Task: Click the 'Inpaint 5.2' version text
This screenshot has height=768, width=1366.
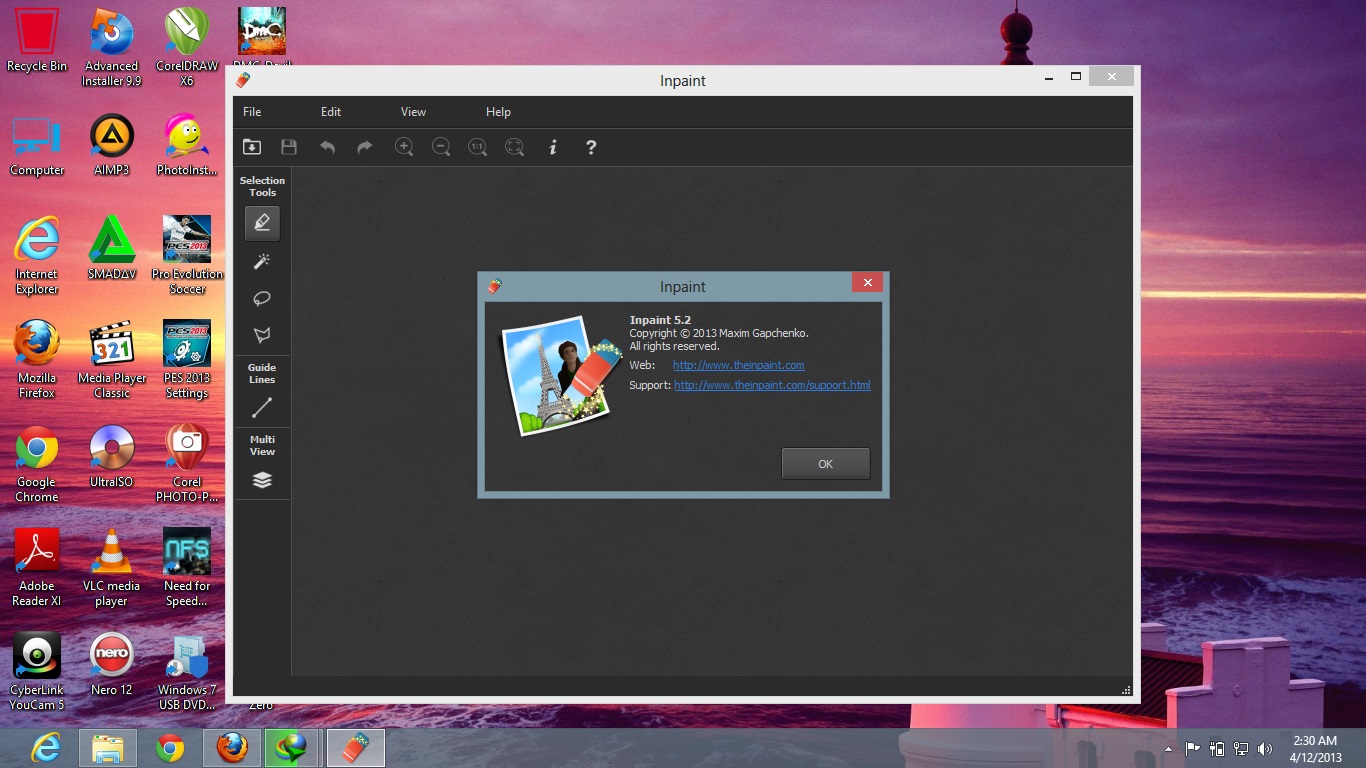Action: tap(660, 320)
